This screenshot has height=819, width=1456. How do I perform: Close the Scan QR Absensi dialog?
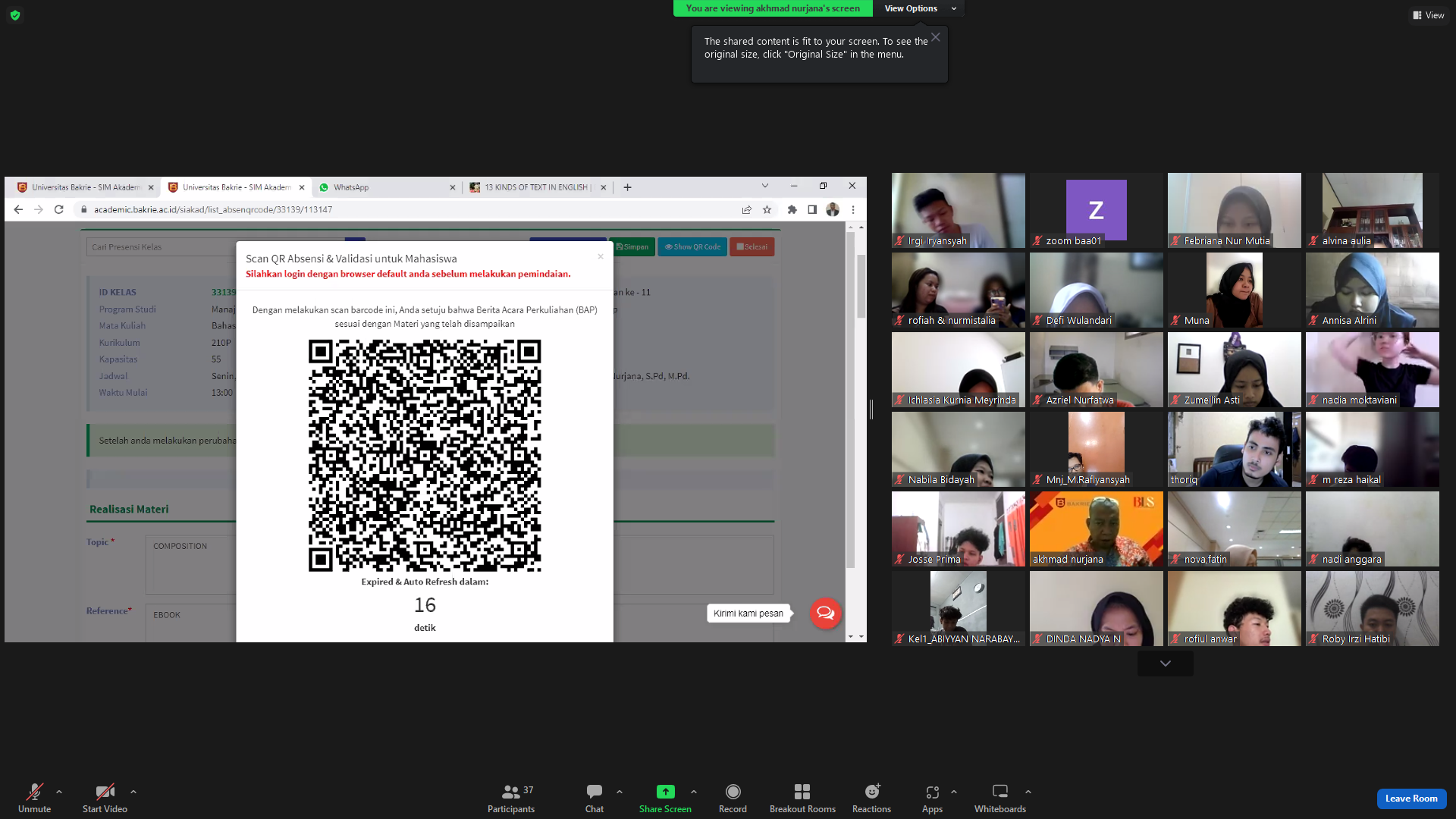click(x=601, y=256)
